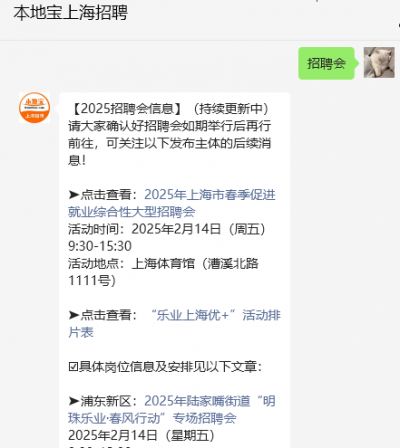Image resolution: width=400 pixels, height=448 pixels.
Task: Click the checkbox symbol before 具体岗位信息
Action: point(73,367)
